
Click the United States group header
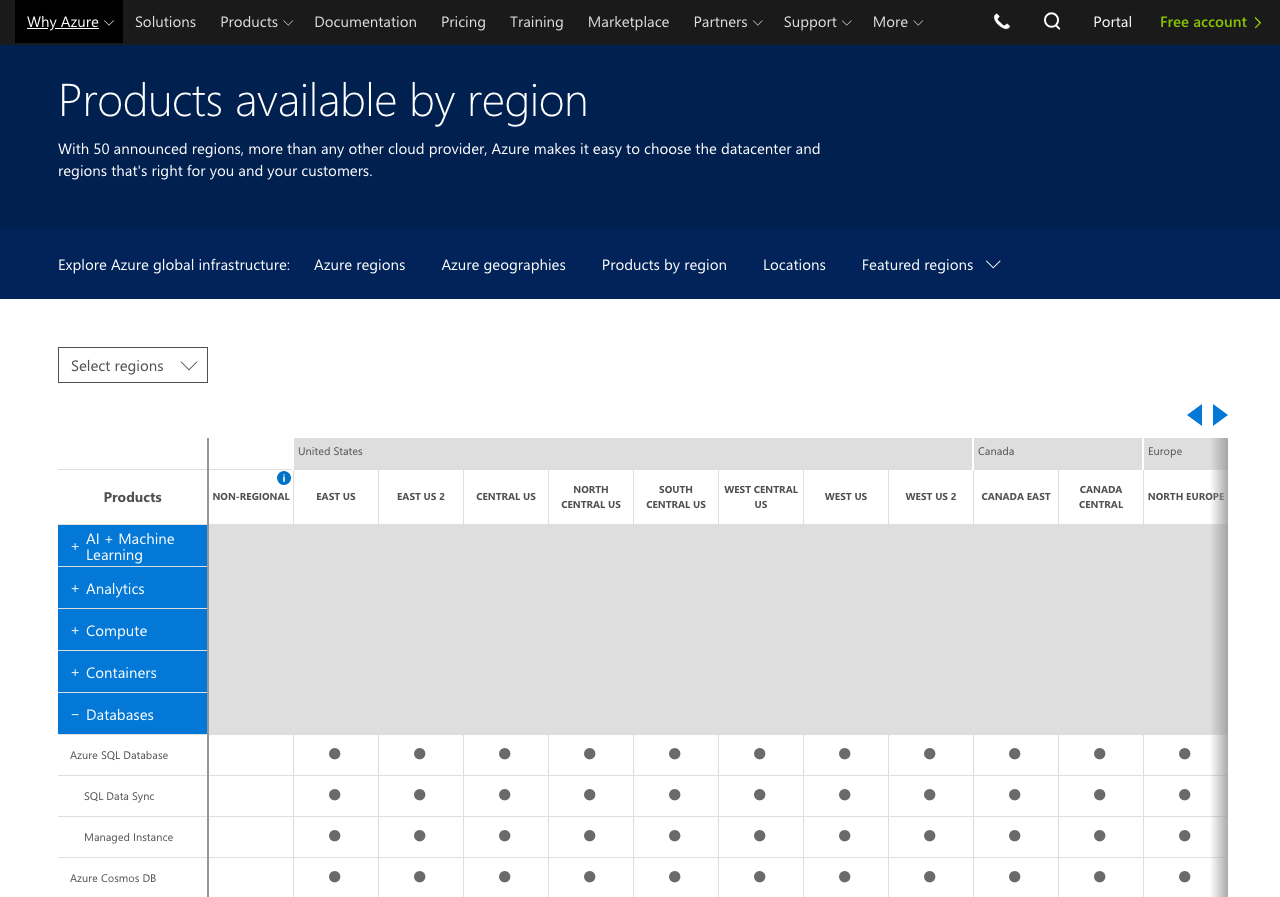coord(633,453)
